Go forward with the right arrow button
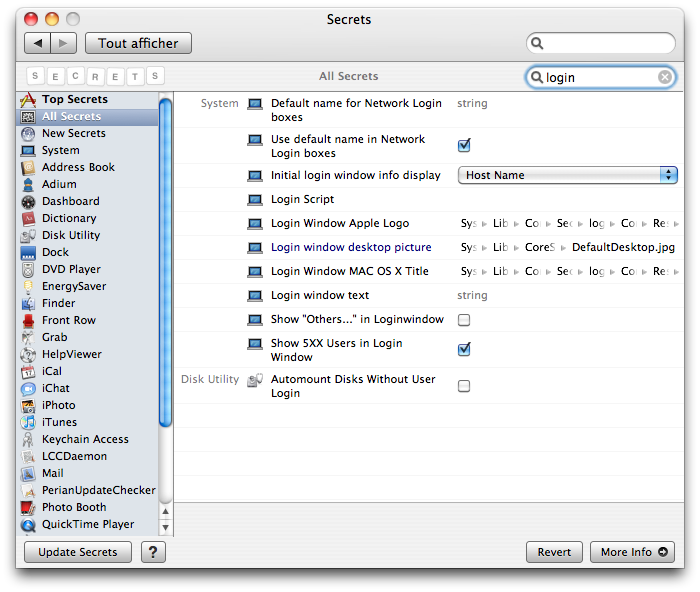The image size is (700, 592). coord(63,43)
